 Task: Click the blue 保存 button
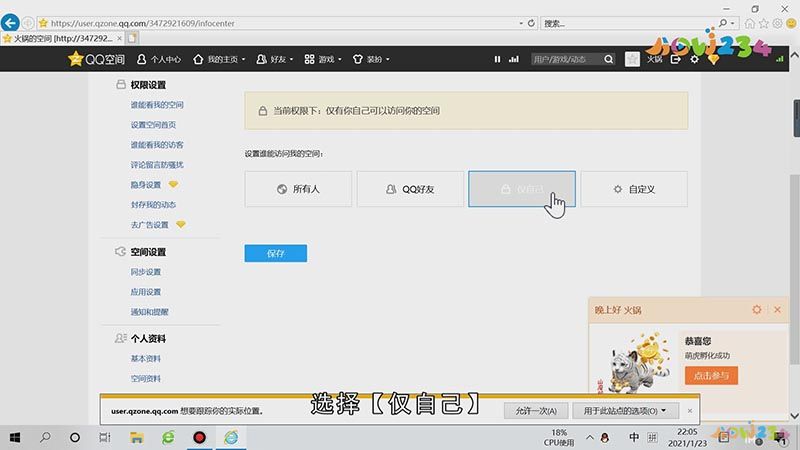(x=276, y=253)
